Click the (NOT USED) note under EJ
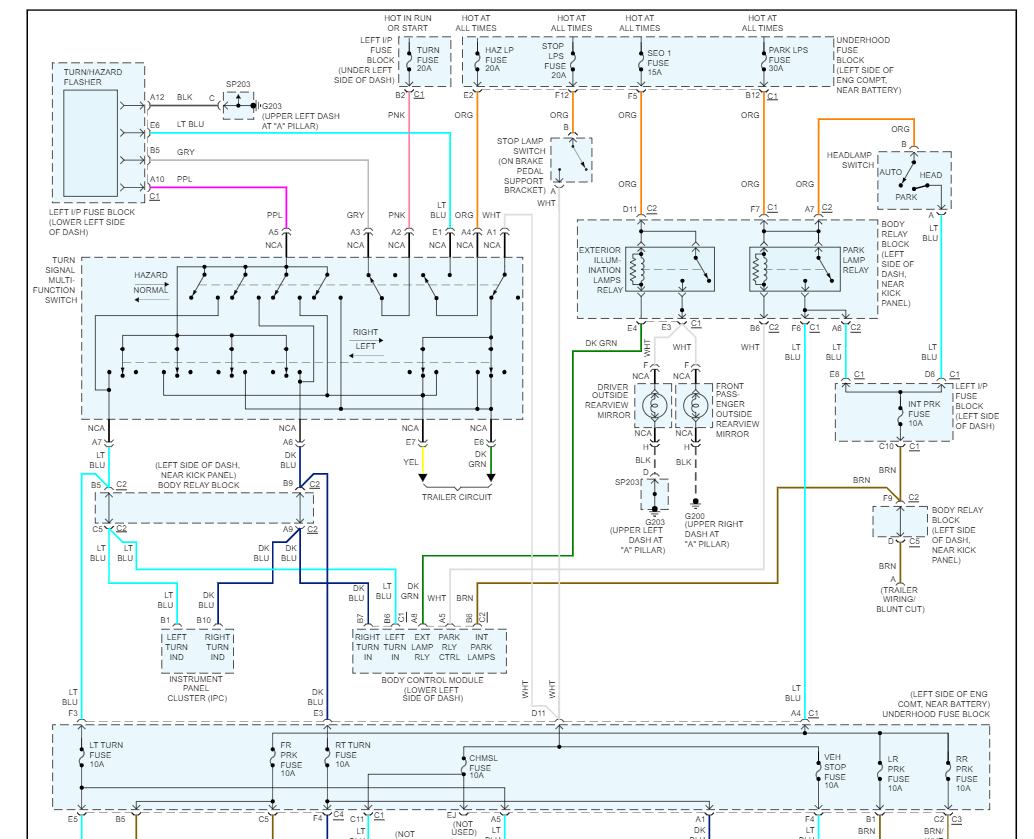The height and width of the screenshot is (839, 1034). (464, 828)
